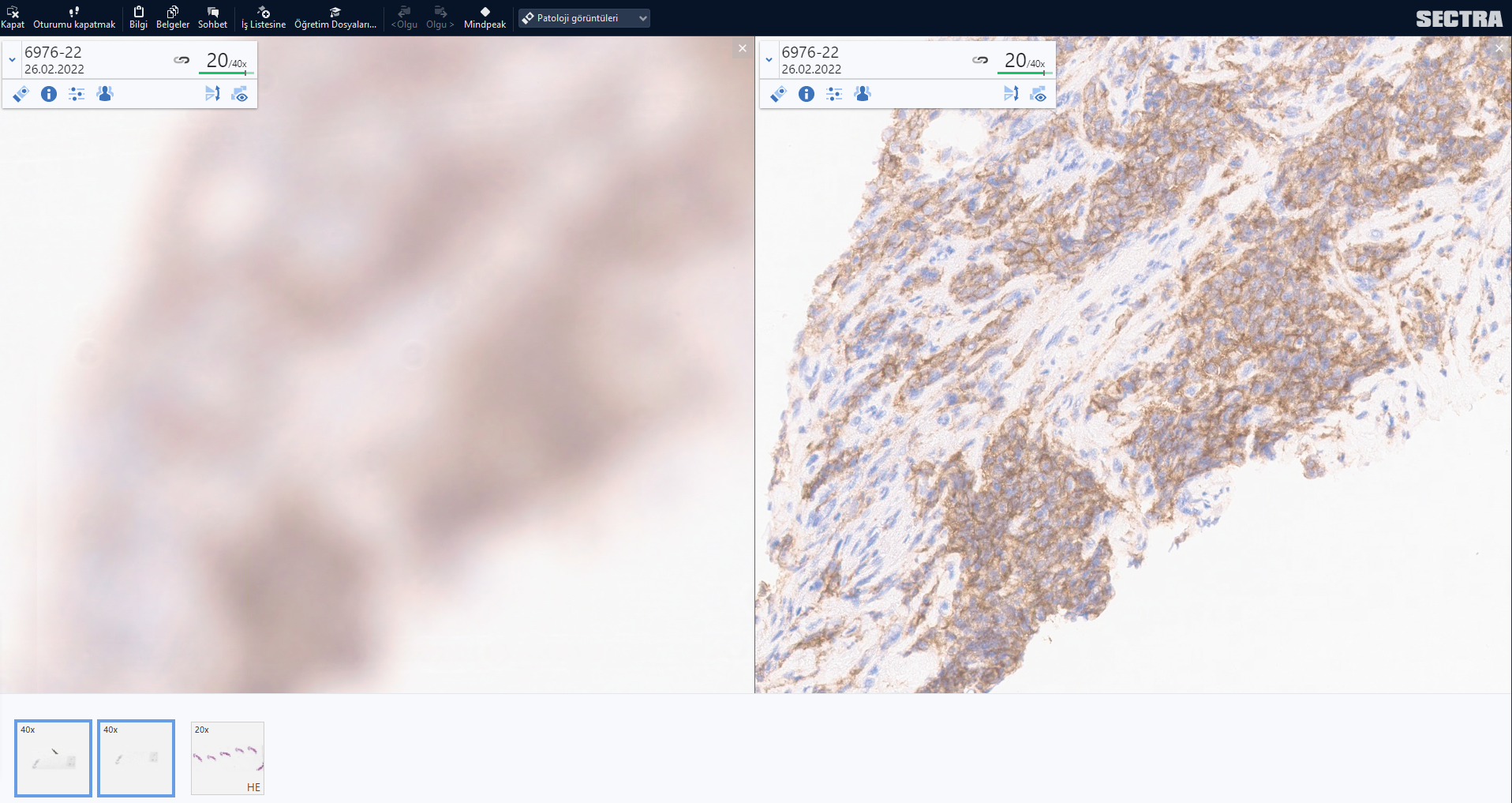The image size is (1512, 803).
Task: Open the Patoloji görüntüleri dropdown
Action: point(584,18)
